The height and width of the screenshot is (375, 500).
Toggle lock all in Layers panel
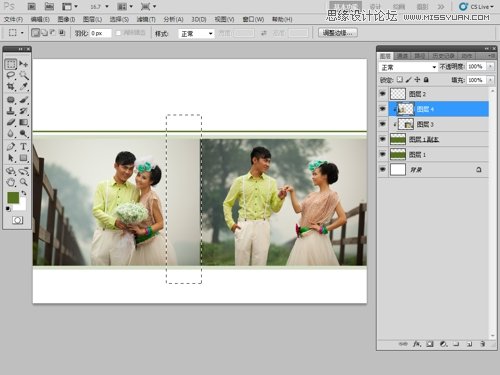(x=426, y=80)
